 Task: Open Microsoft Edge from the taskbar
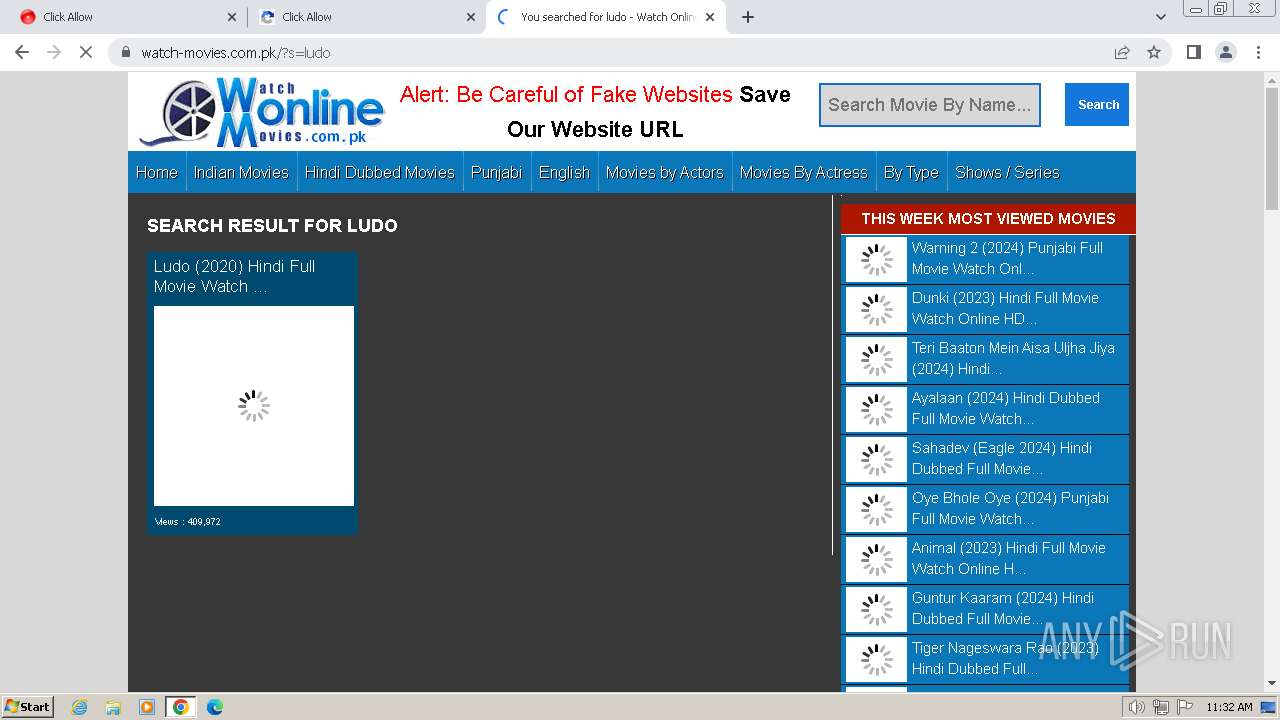(214, 707)
